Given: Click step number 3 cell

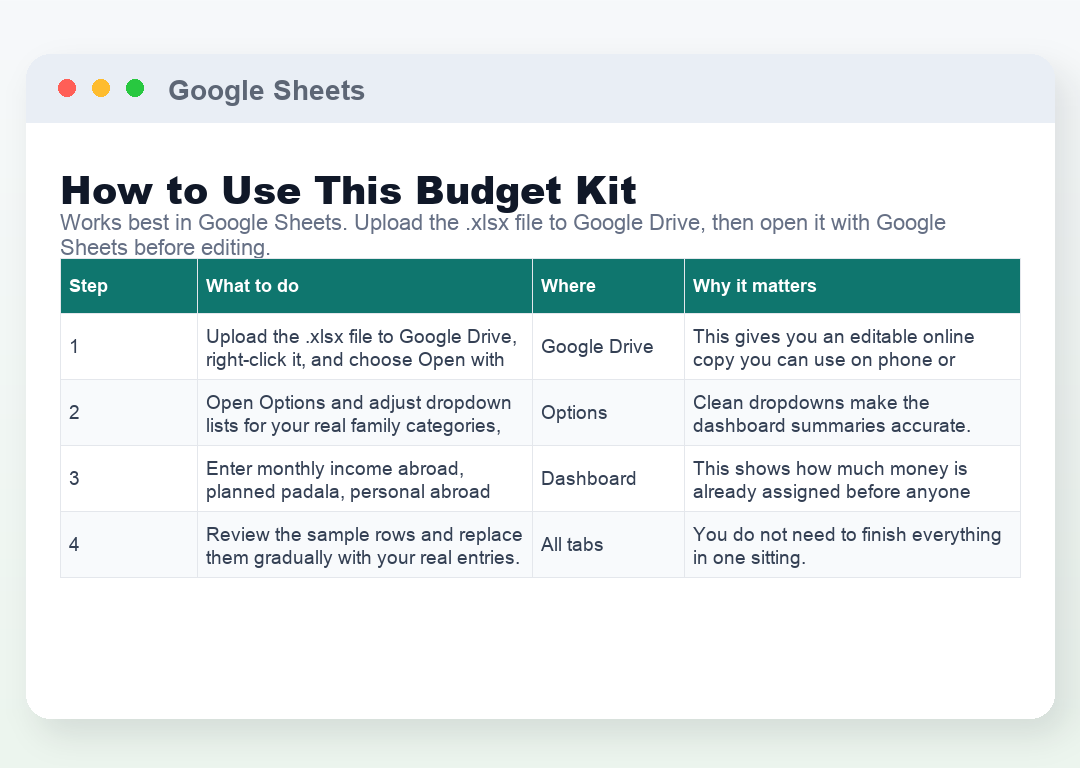Looking at the screenshot, I should [129, 479].
